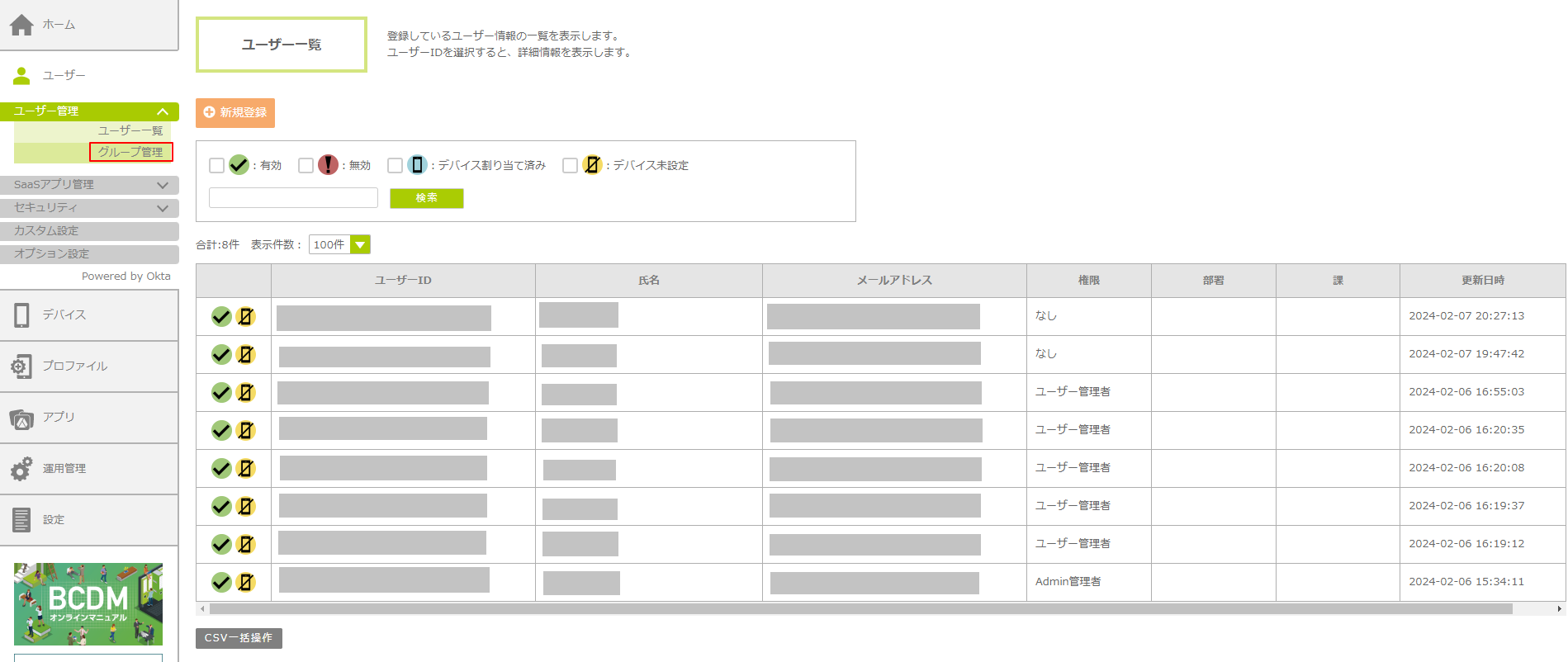Click the user search text field
Screen dimensions: 1568x662
293,198
